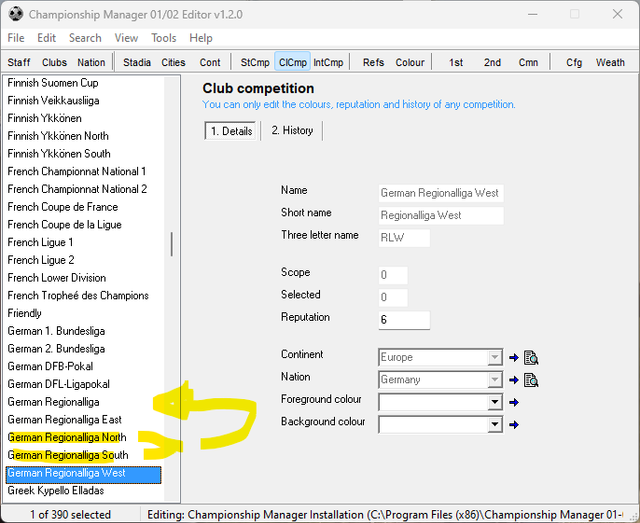
Task: Select French Coupe de France
Action: (x=63, y=207)
